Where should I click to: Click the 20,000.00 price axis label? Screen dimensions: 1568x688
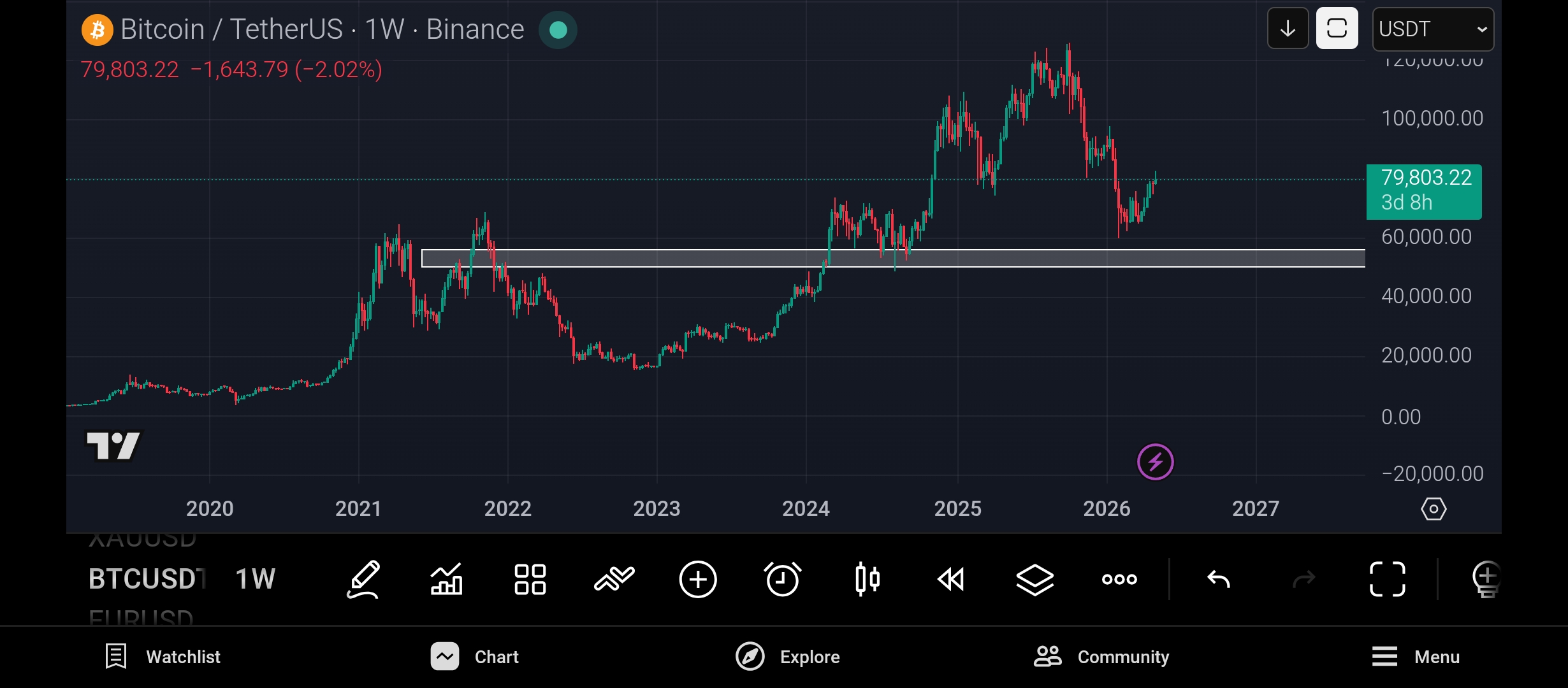[x=1426, y=355]
